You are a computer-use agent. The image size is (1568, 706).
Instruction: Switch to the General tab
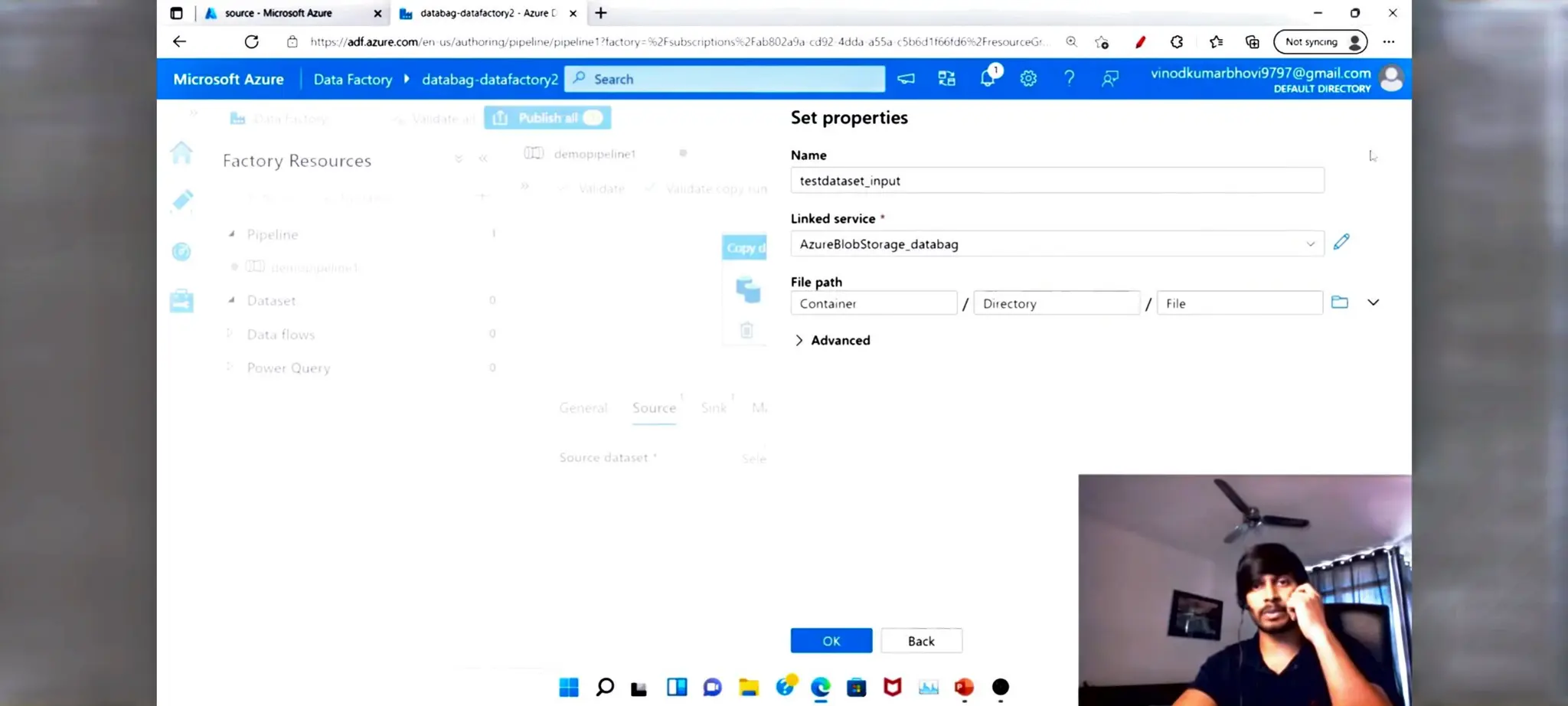click(583, 408)
